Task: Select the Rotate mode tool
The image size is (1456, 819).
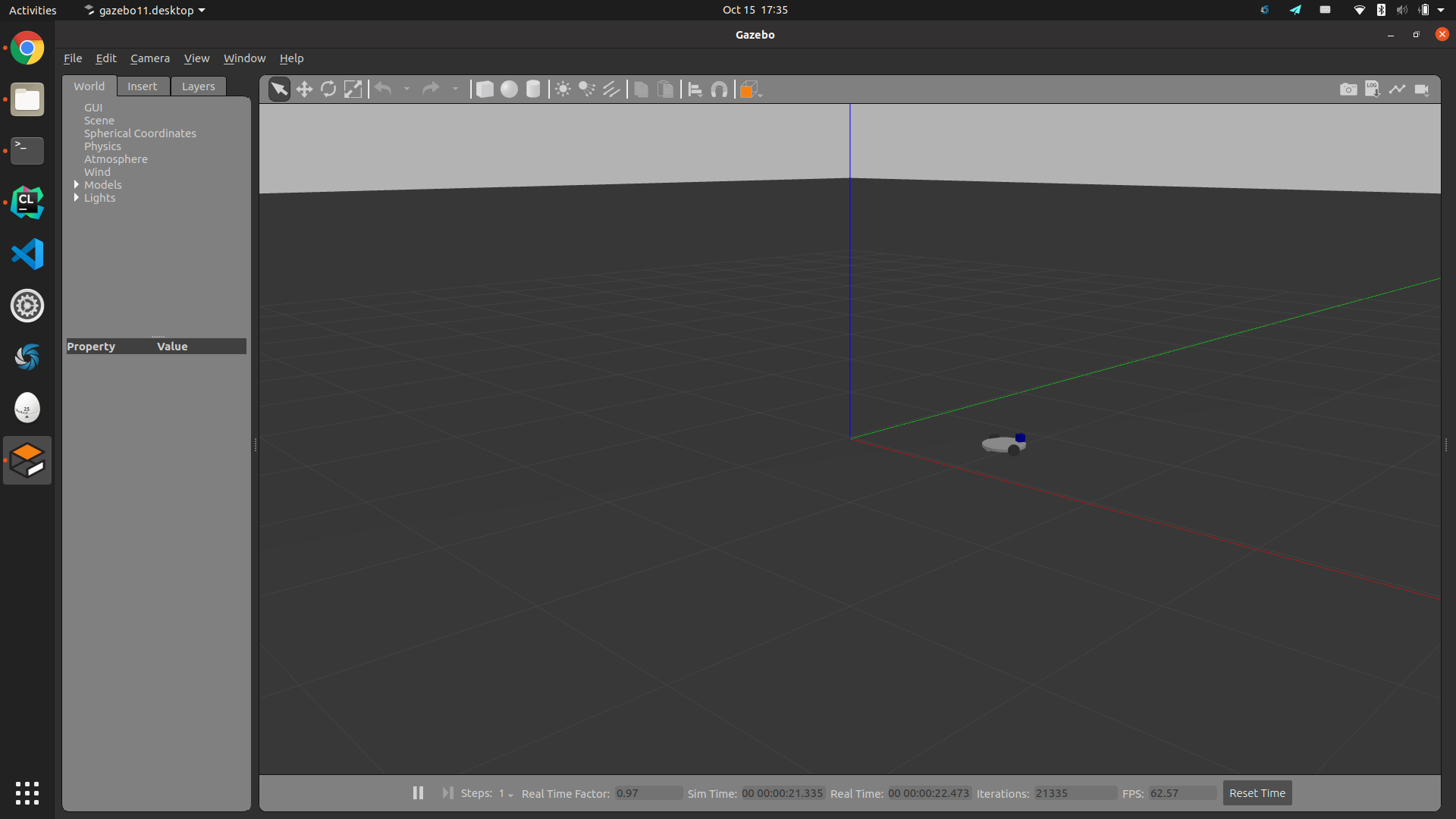Action: click(x=328, y=89)
